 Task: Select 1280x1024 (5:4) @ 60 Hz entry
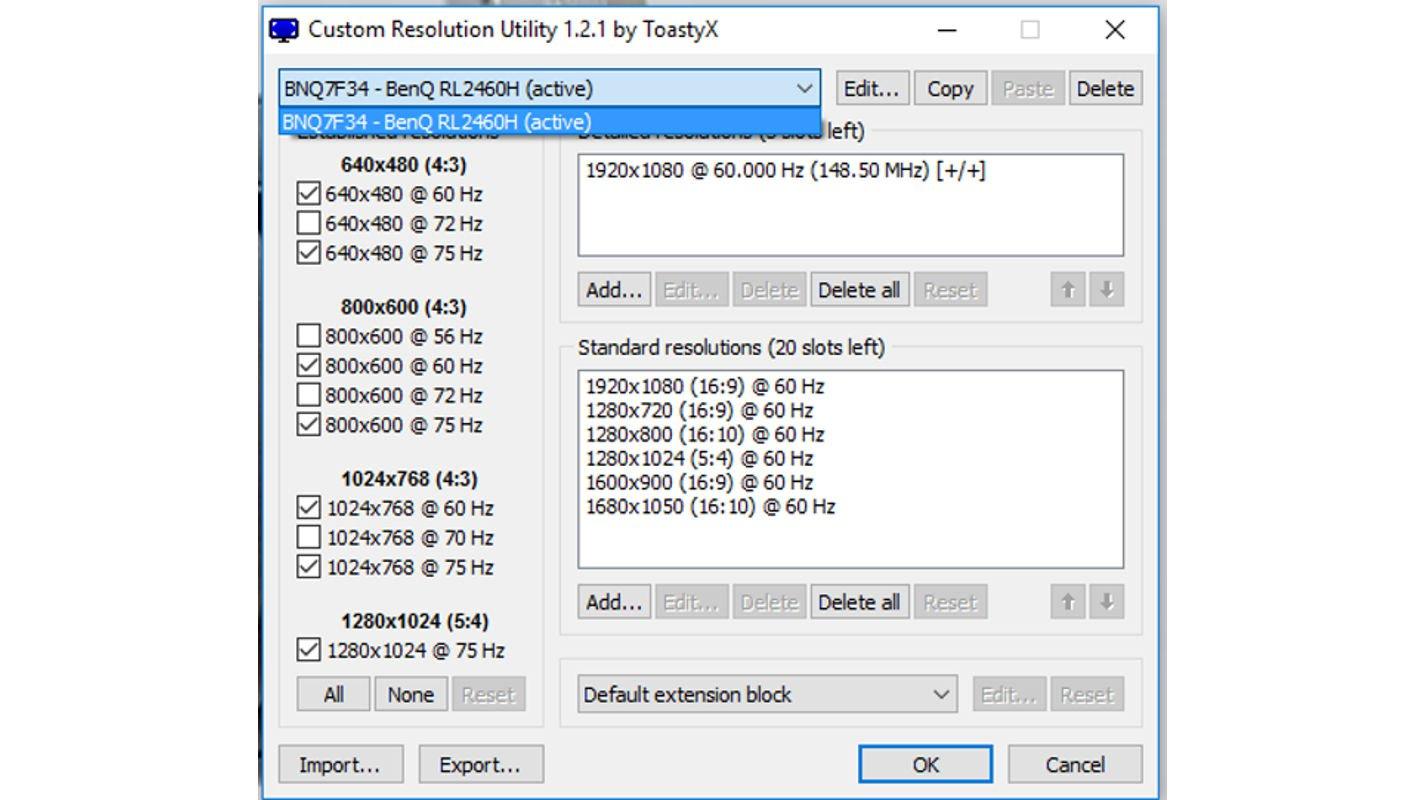point(699,458)
